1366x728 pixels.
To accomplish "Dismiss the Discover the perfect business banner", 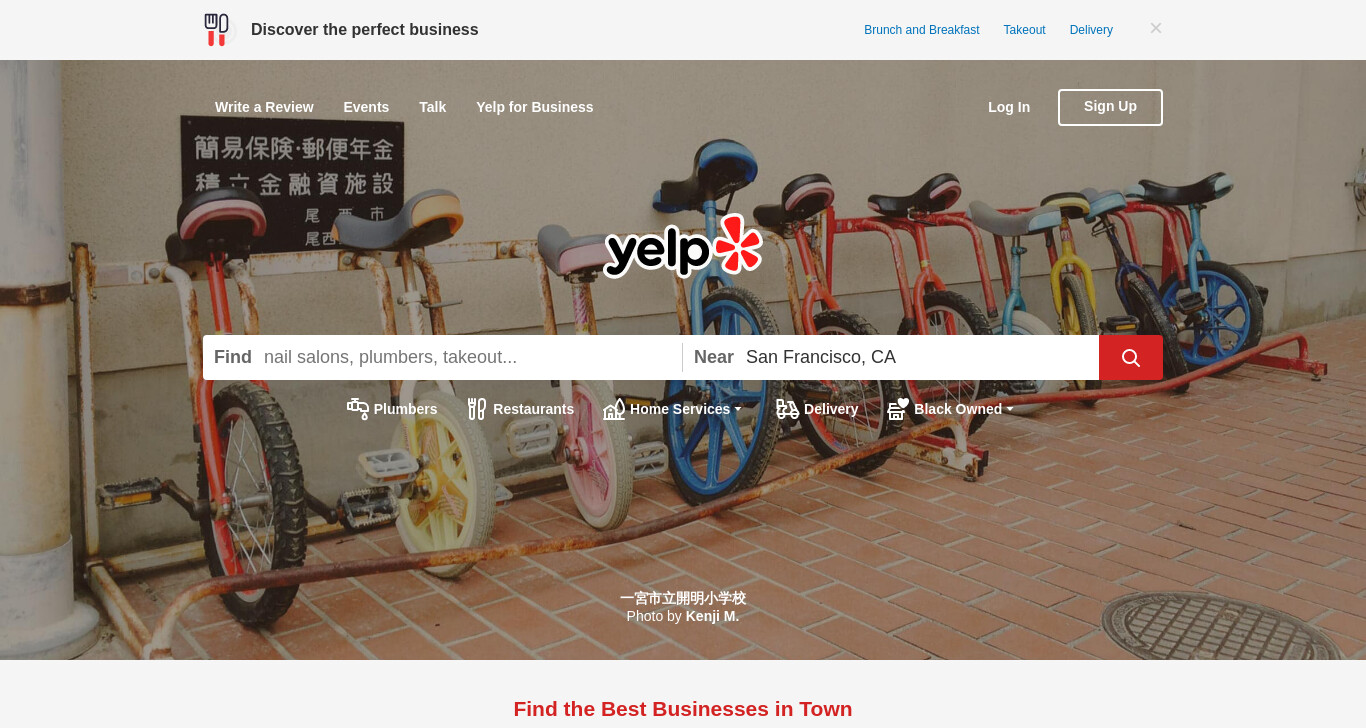I will 1156,29.
